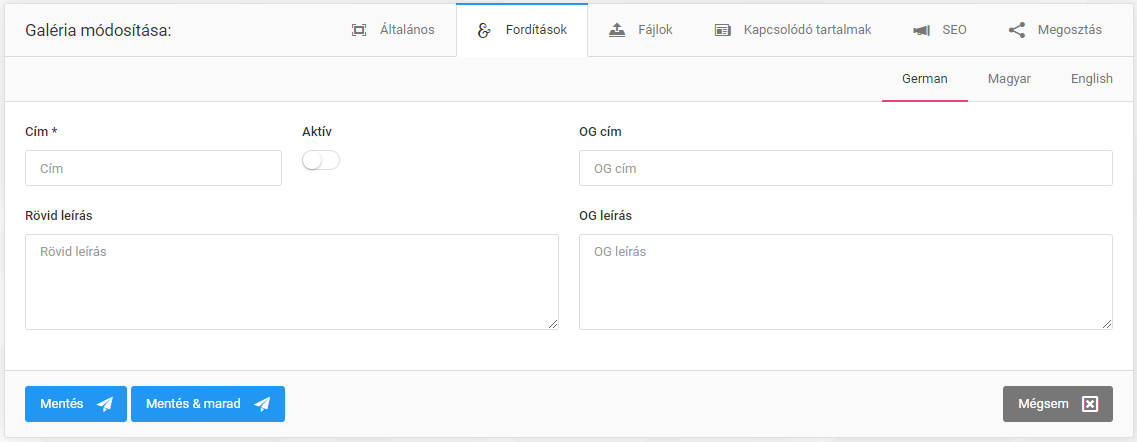Select the Fordítások tab
1137x442 pixels.
(521, 30)
